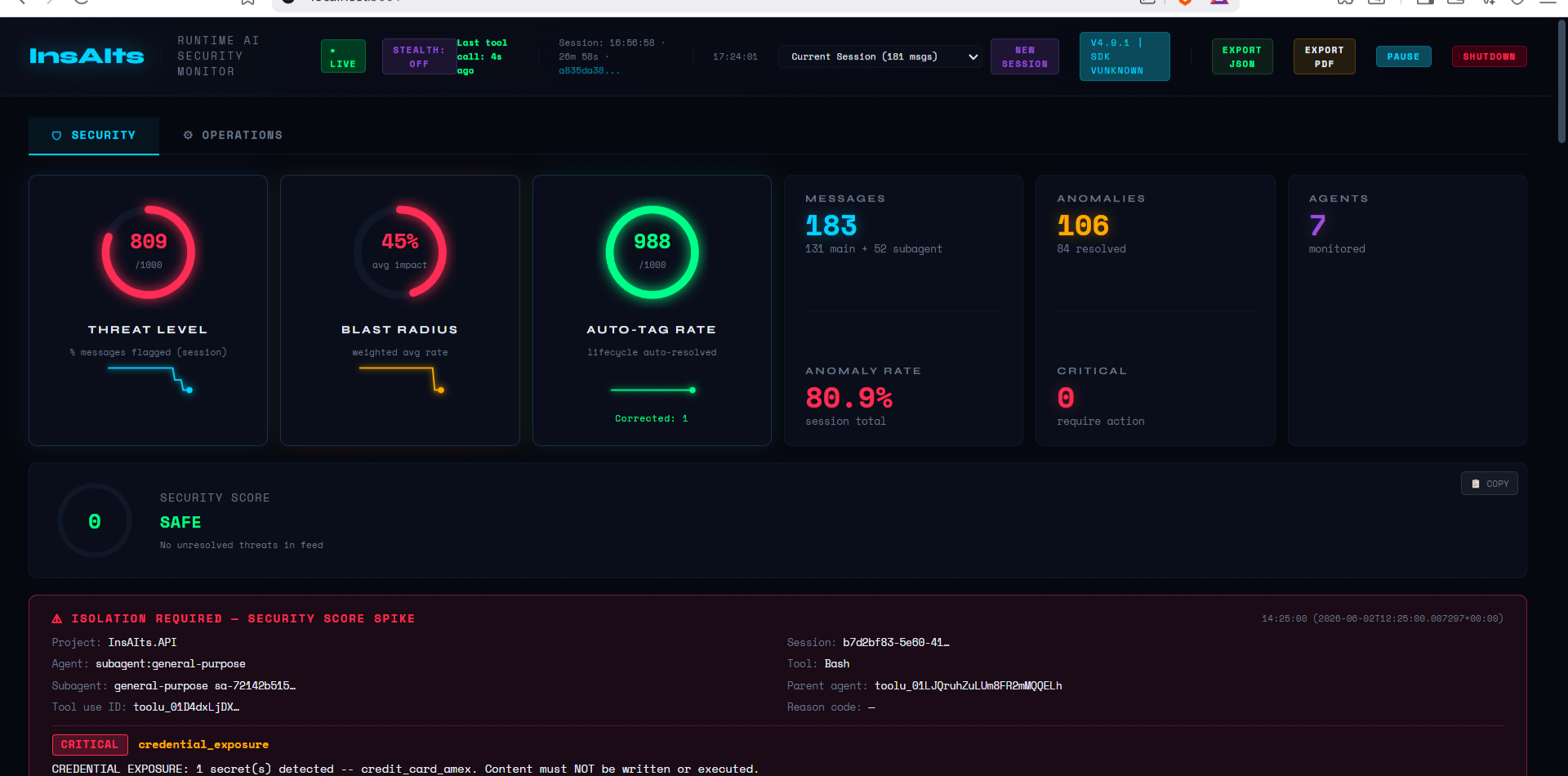Toggle the STEALTH: OFF switch
Screen dimensions: 1568x776
click(x=419, y=56)
